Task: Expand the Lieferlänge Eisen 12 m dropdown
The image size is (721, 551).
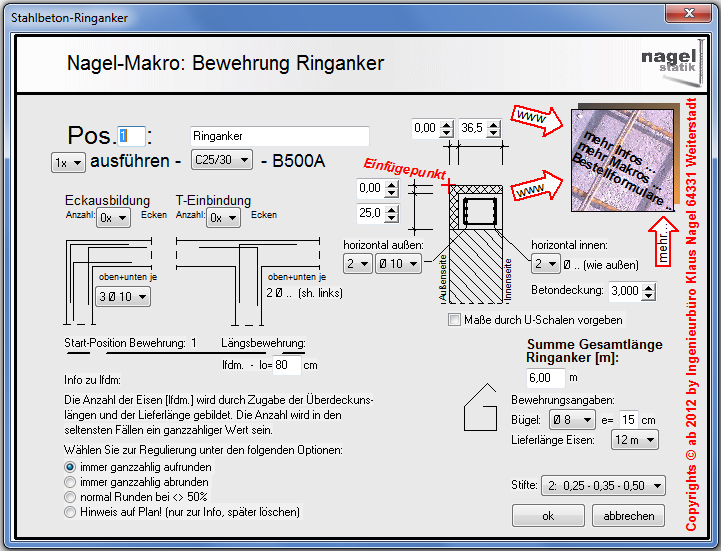Action: pyautogui.click(x=636, y=440)
